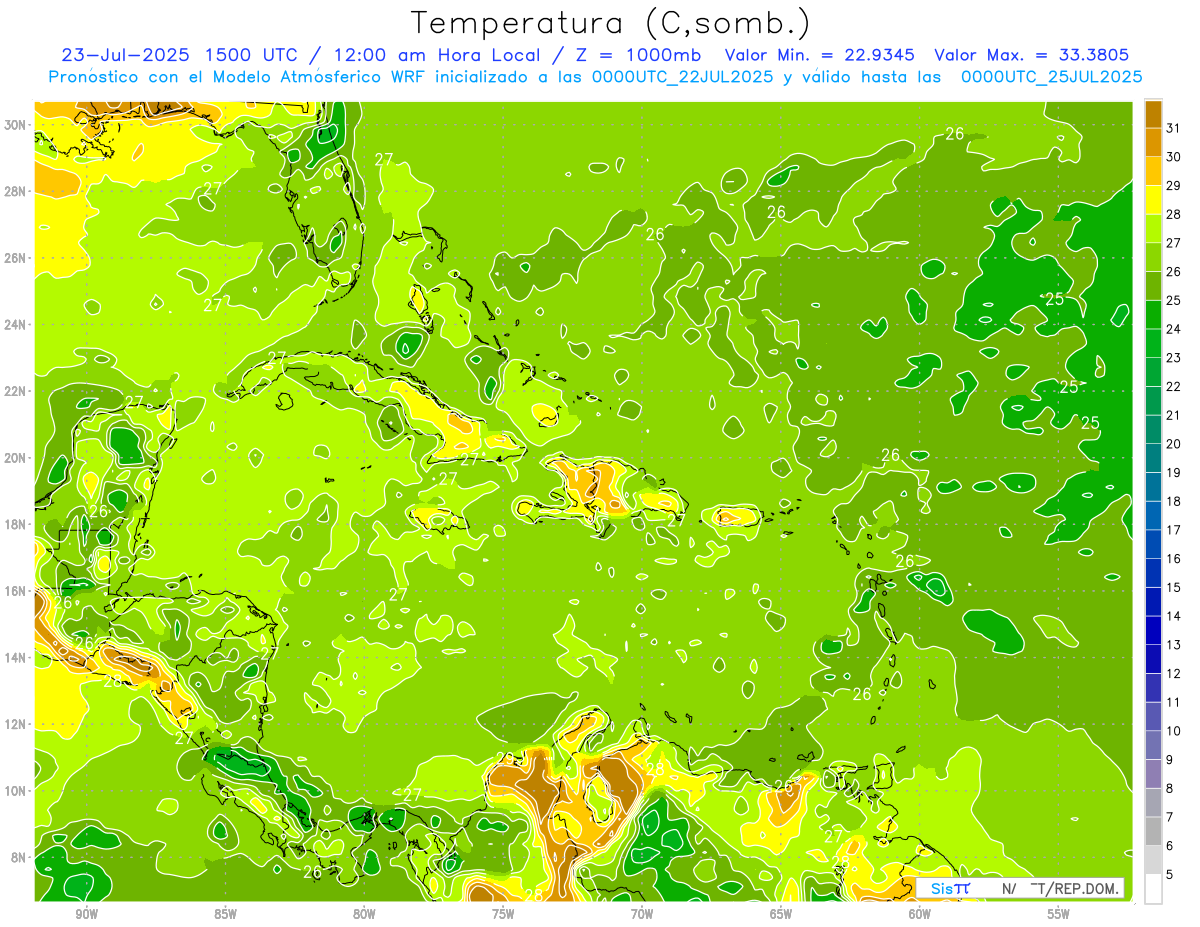Click the legend value 19
Screen dimensions: 1200x927
(x=1174, y=473)
